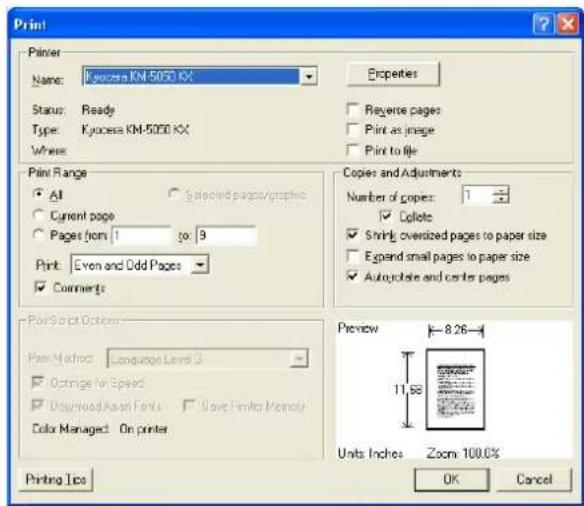Click the page preview thumbnail

[x=456, y=389]
